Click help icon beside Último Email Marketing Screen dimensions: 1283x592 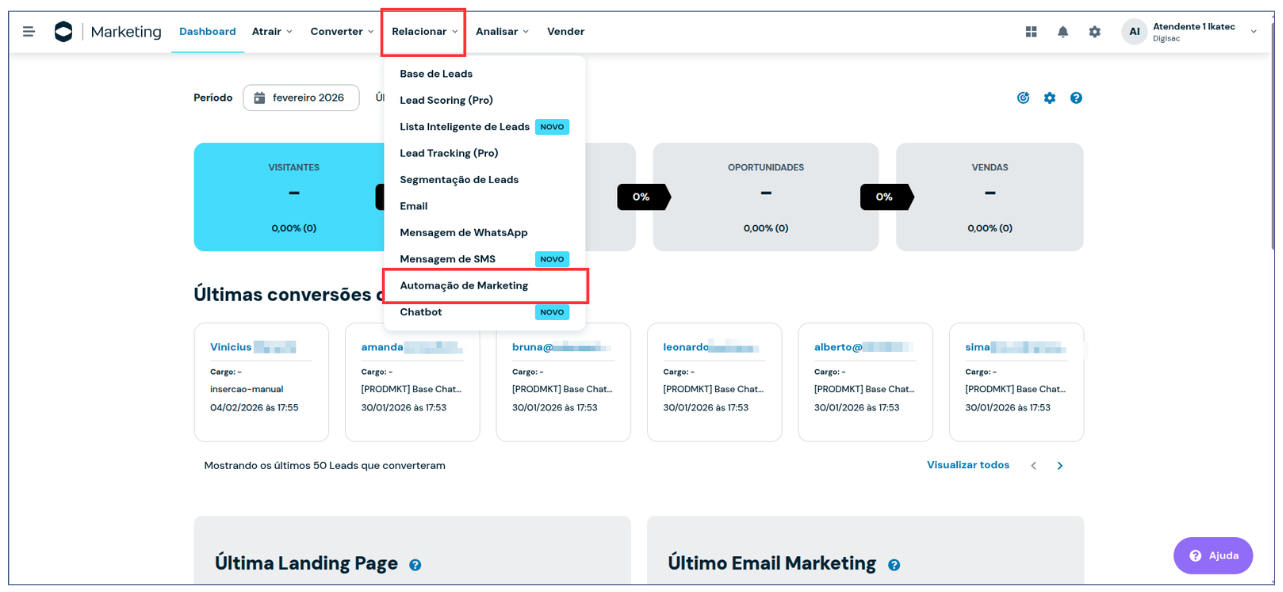894,565
